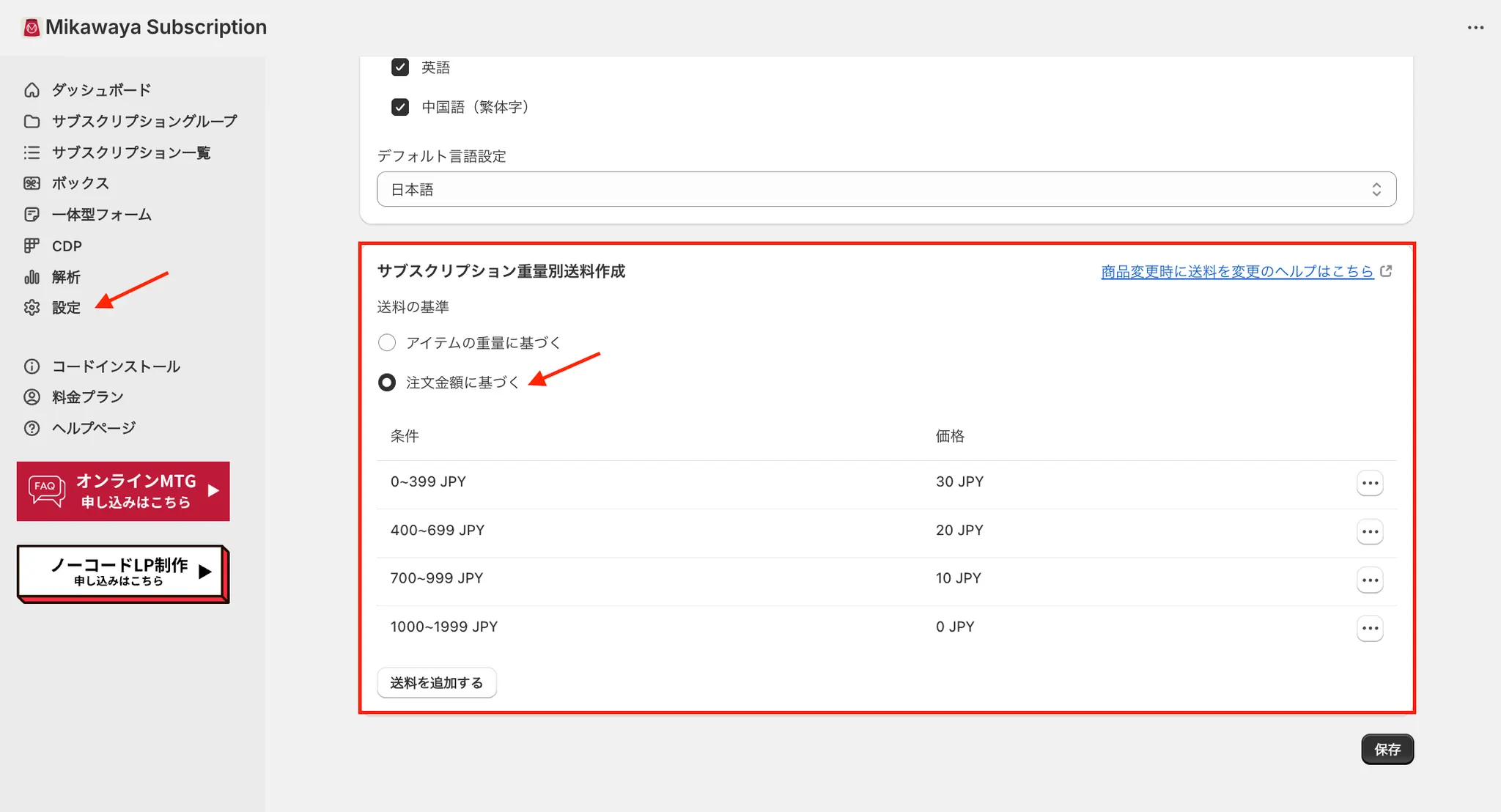Click the Dashboard home icon in sidebar
1501x812 pixels.
(x=32, y=90)
